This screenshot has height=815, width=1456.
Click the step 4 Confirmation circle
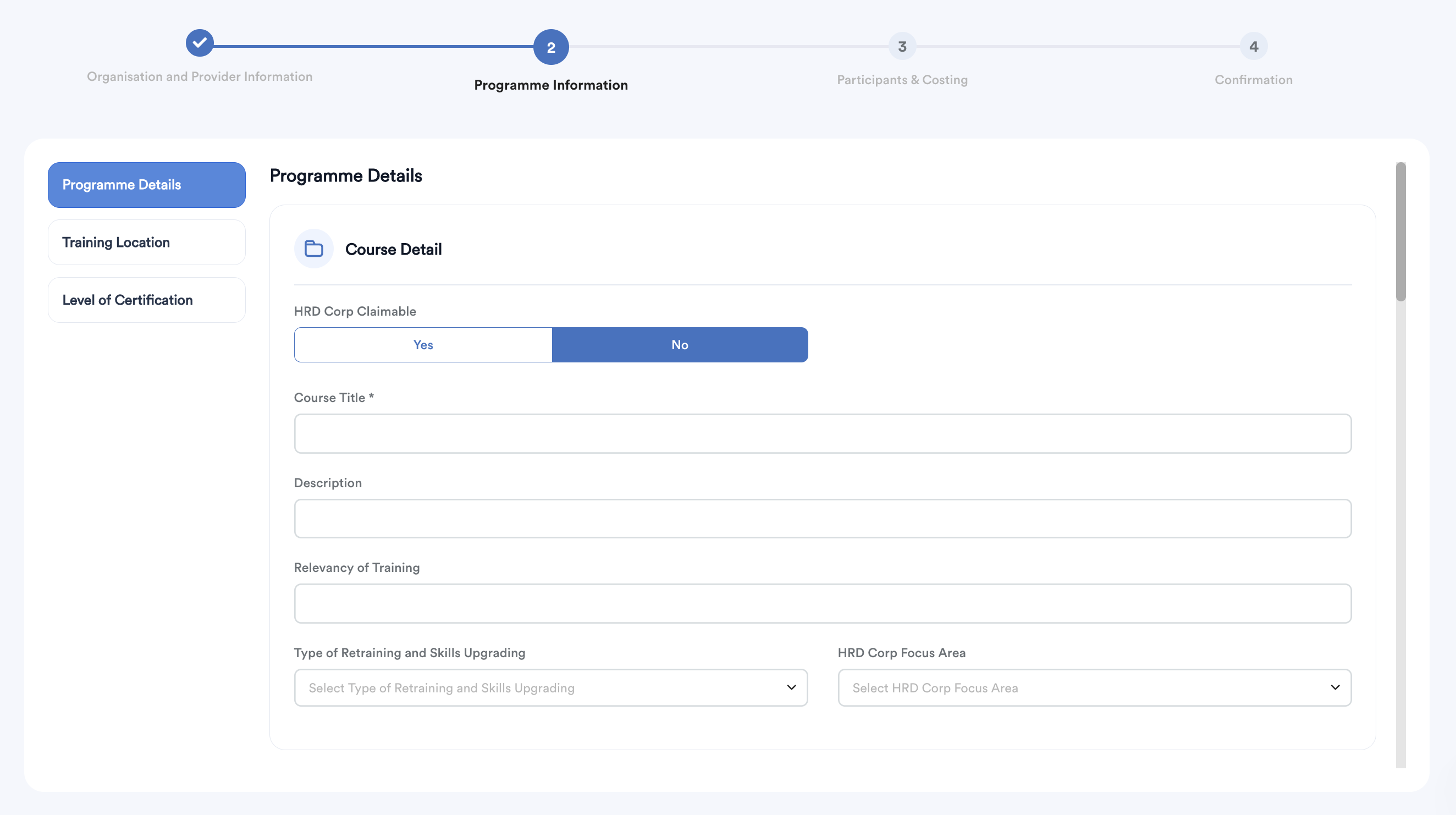click(1253, 46)
